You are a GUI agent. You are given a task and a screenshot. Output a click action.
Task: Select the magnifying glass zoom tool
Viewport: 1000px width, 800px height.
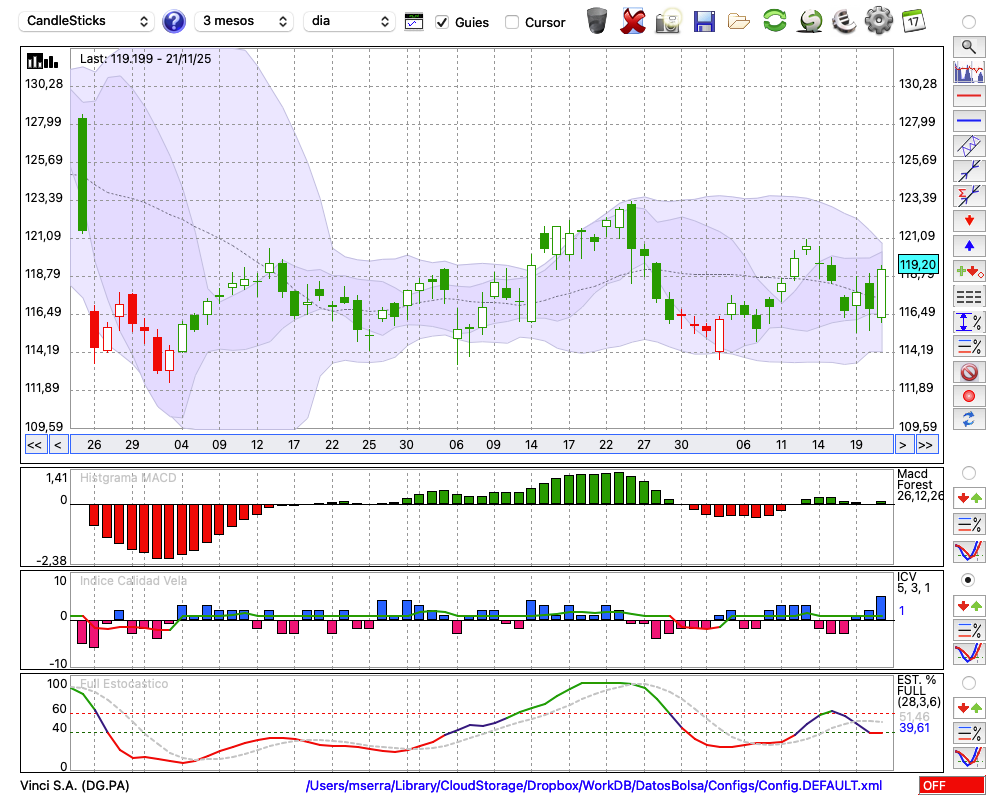pyautogui.click(x=969, y=47)
